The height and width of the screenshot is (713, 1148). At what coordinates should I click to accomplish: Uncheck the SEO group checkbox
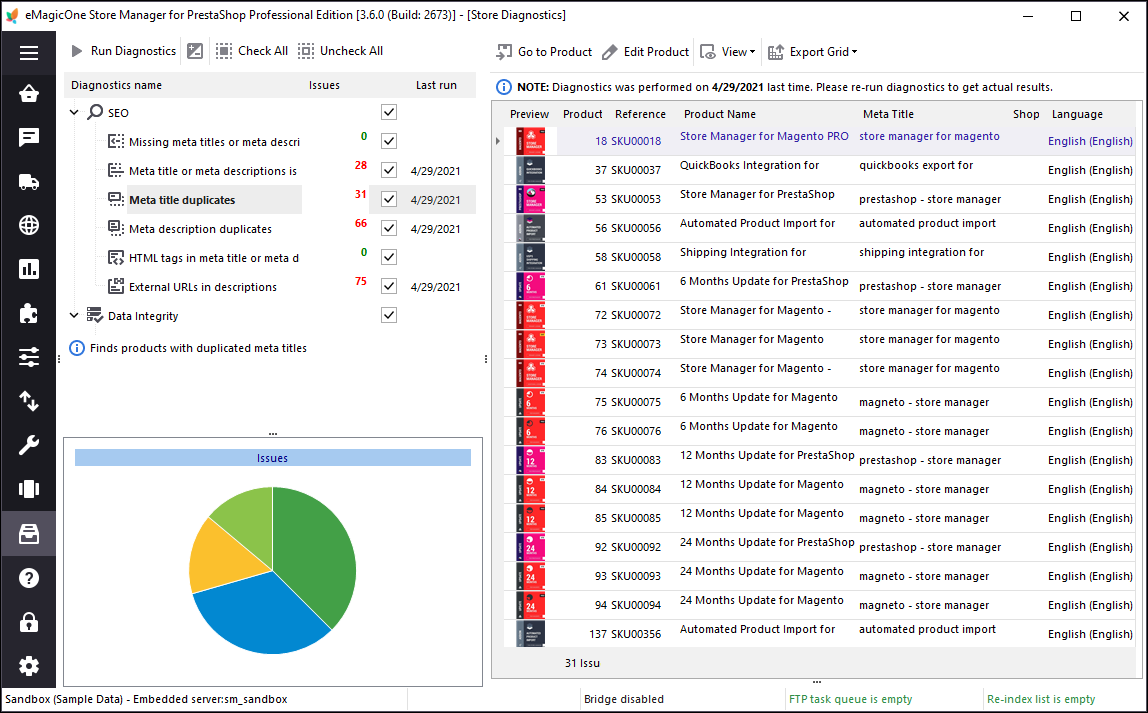389,112
